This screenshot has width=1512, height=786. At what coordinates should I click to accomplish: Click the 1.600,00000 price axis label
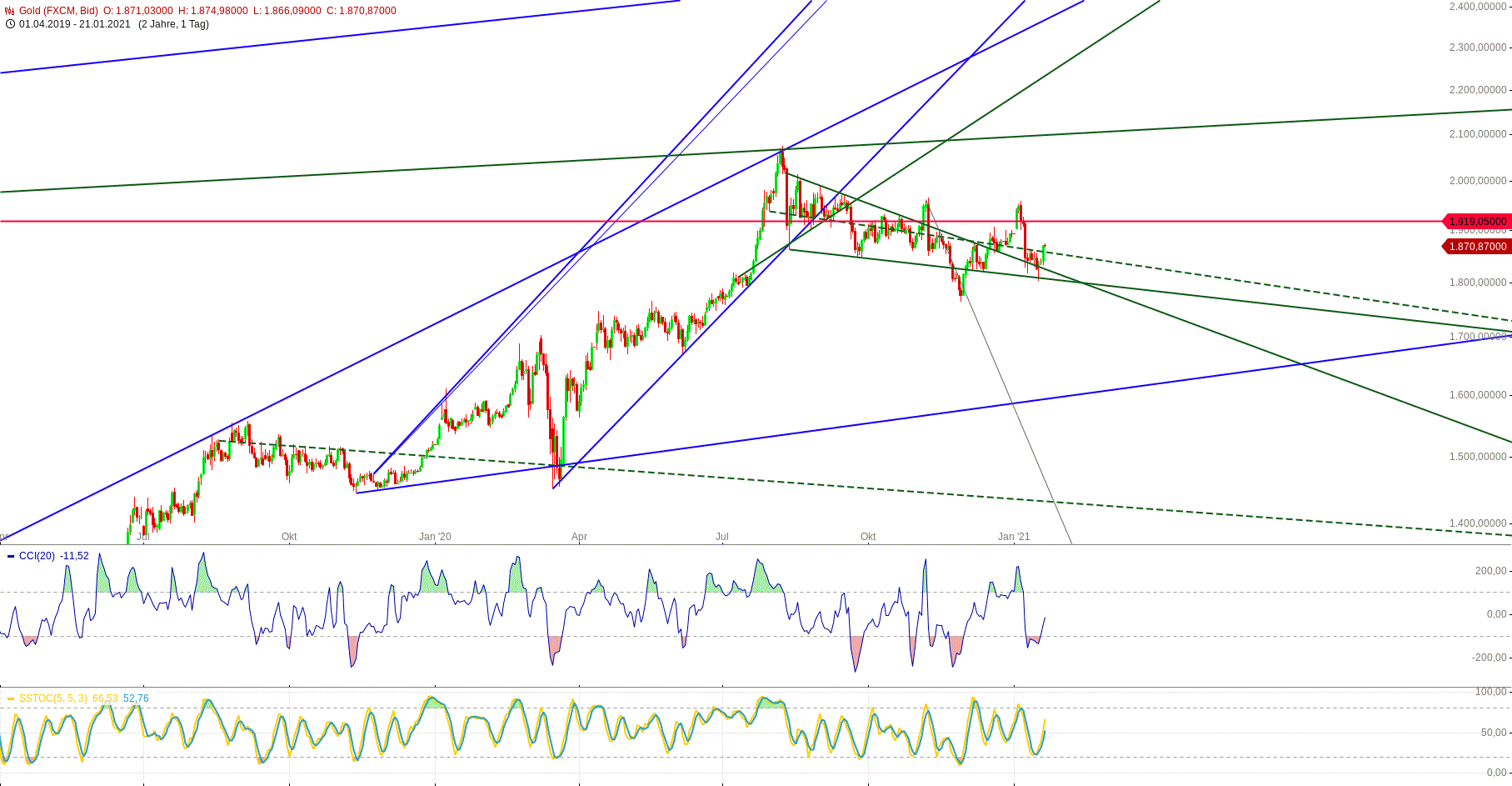(x=1478, y=395)
